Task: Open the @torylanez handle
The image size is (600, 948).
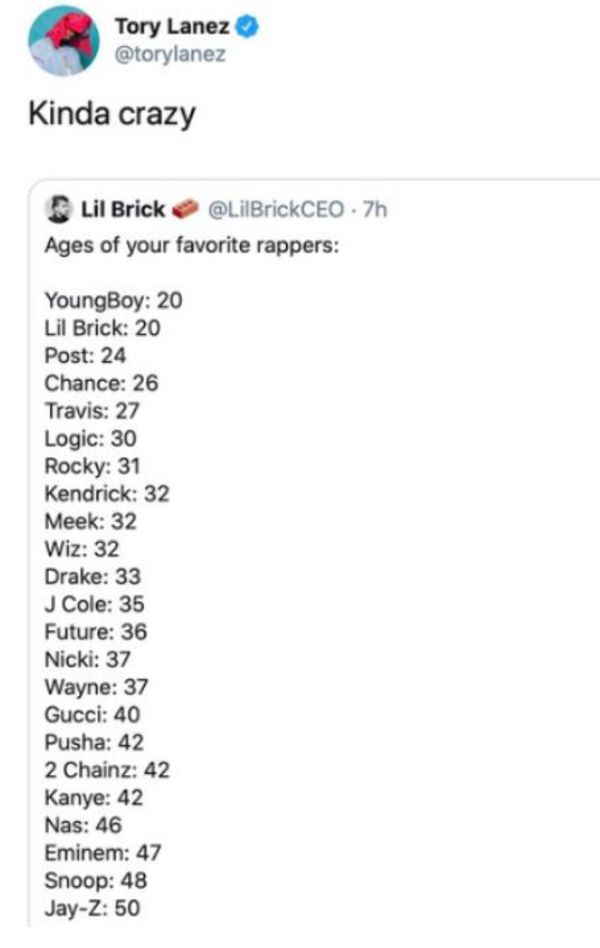Action: [171, 54]
